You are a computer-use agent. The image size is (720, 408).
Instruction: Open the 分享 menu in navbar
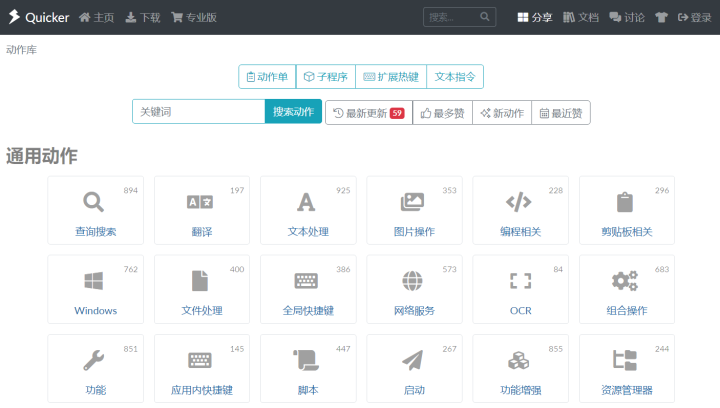535,17
